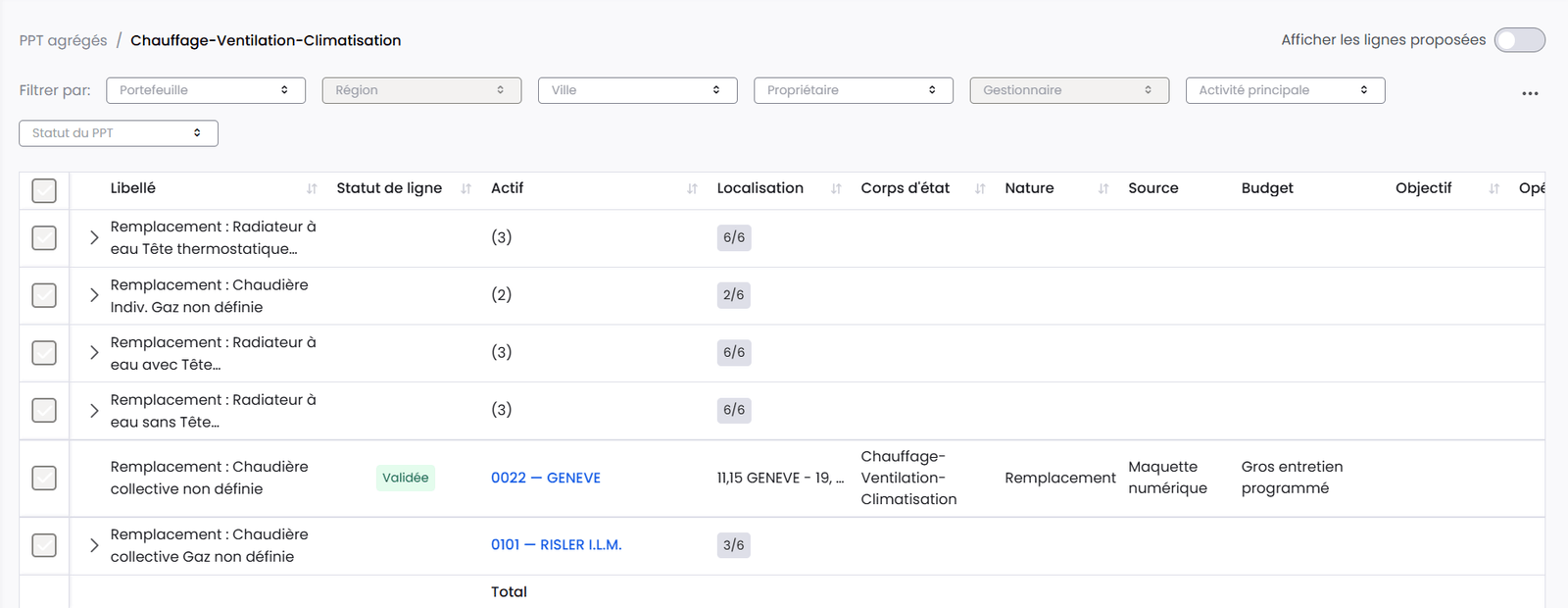
Task: Open the 0101 — RISLER I.L.M. asset link
Action: pos(557,545)
